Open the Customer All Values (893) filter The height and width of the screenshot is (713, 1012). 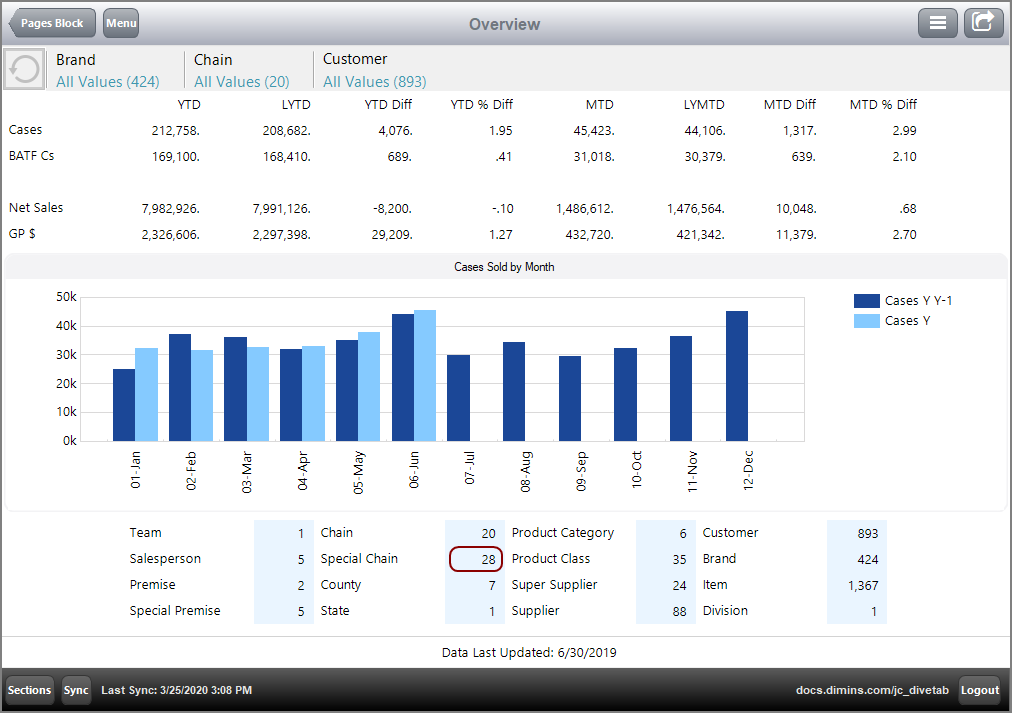(x=372, y=81)
